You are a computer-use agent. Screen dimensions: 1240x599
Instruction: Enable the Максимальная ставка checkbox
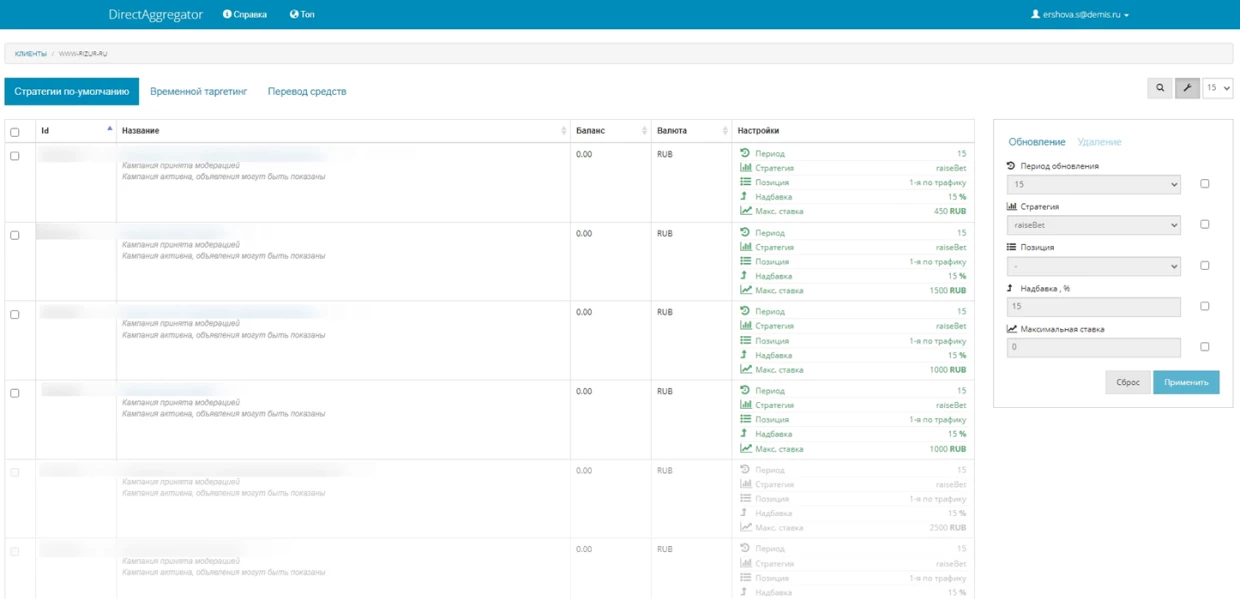pyautogui.click(x=1204, y=347)
